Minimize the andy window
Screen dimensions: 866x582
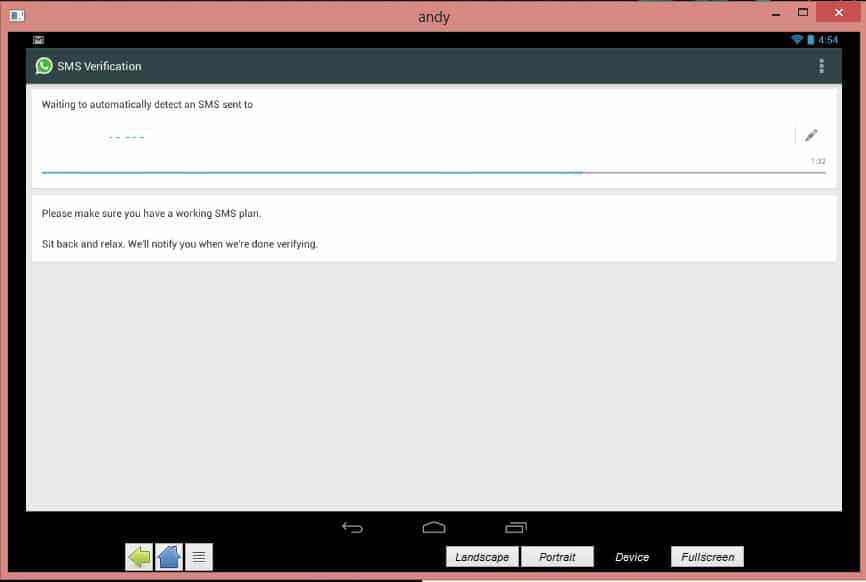coord(776,13)
